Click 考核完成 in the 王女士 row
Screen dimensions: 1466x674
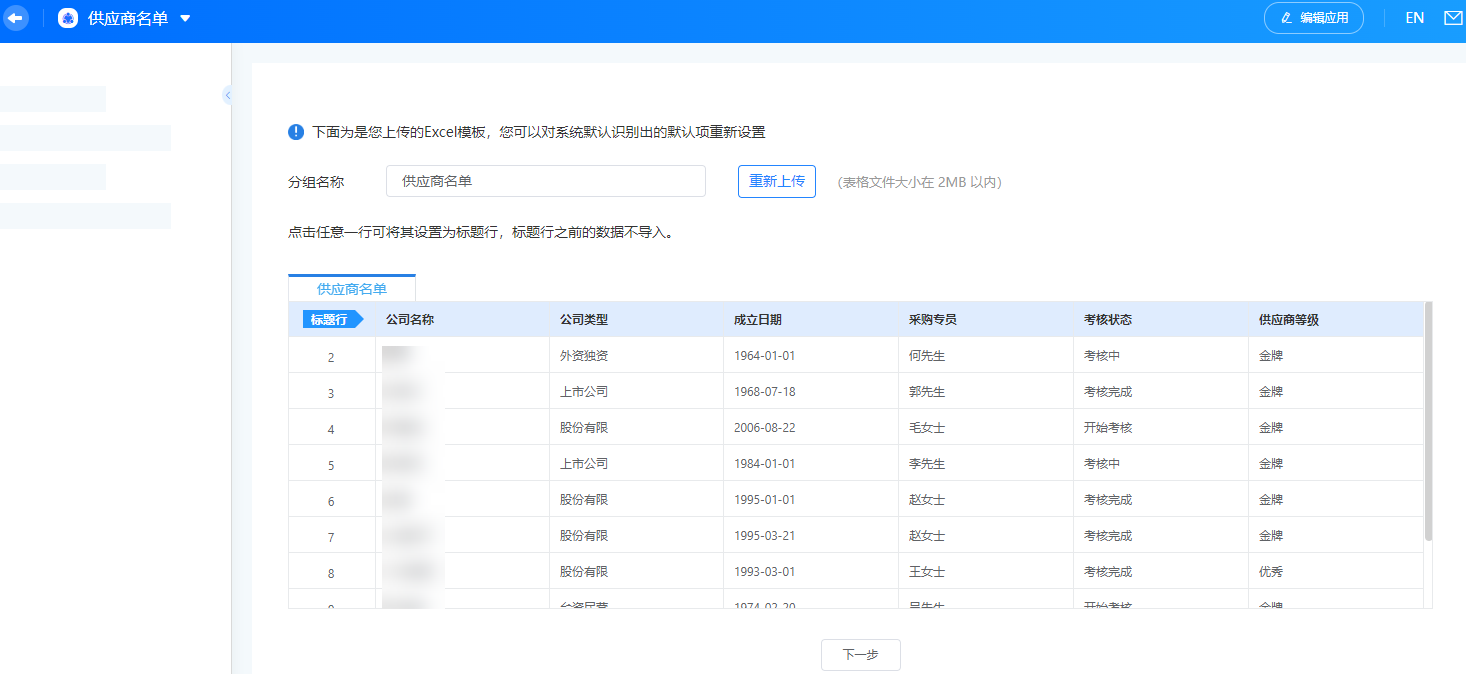click(1108, 572)
